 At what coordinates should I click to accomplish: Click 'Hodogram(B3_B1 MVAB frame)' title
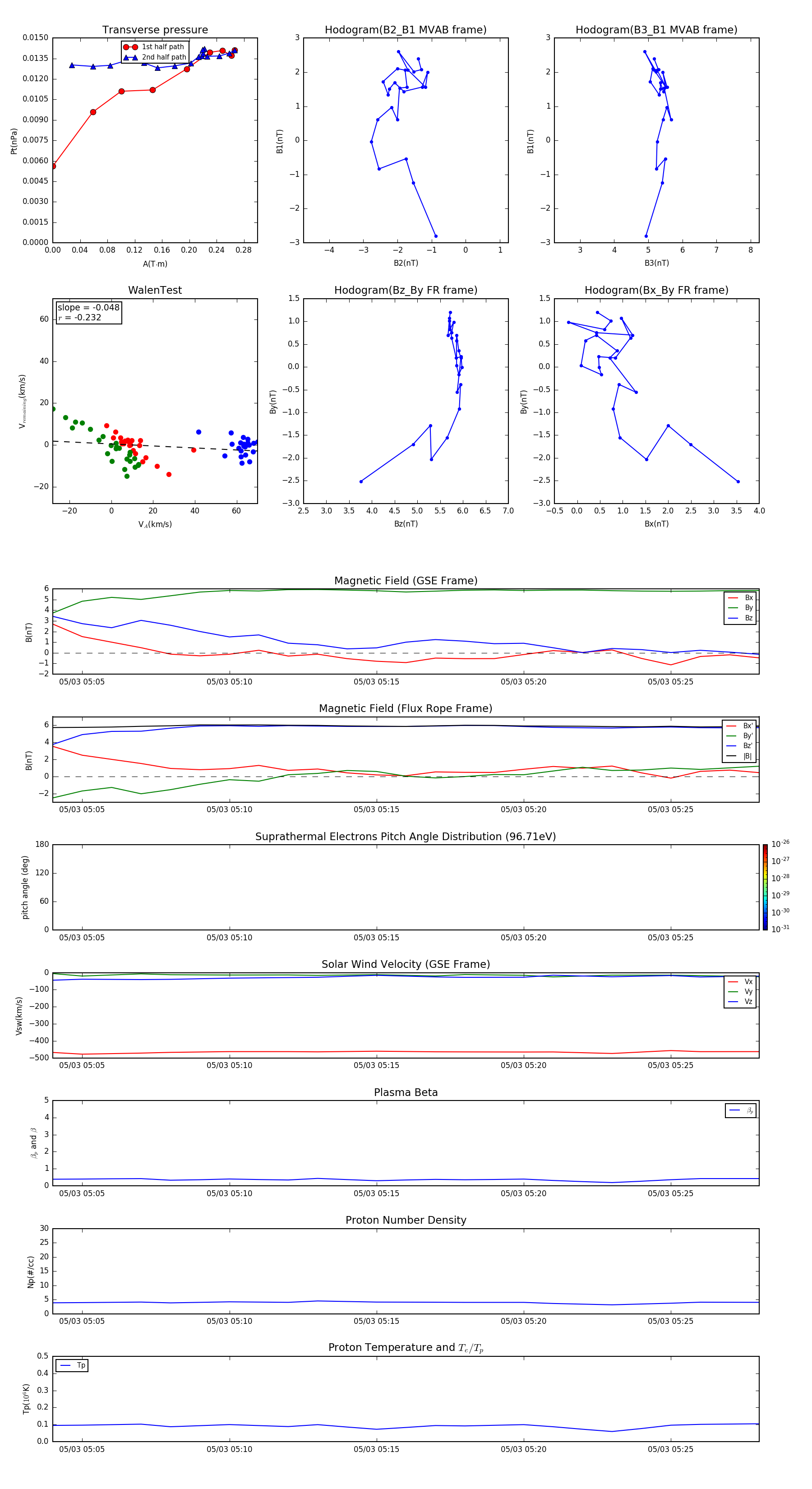(x=656, y=30)
